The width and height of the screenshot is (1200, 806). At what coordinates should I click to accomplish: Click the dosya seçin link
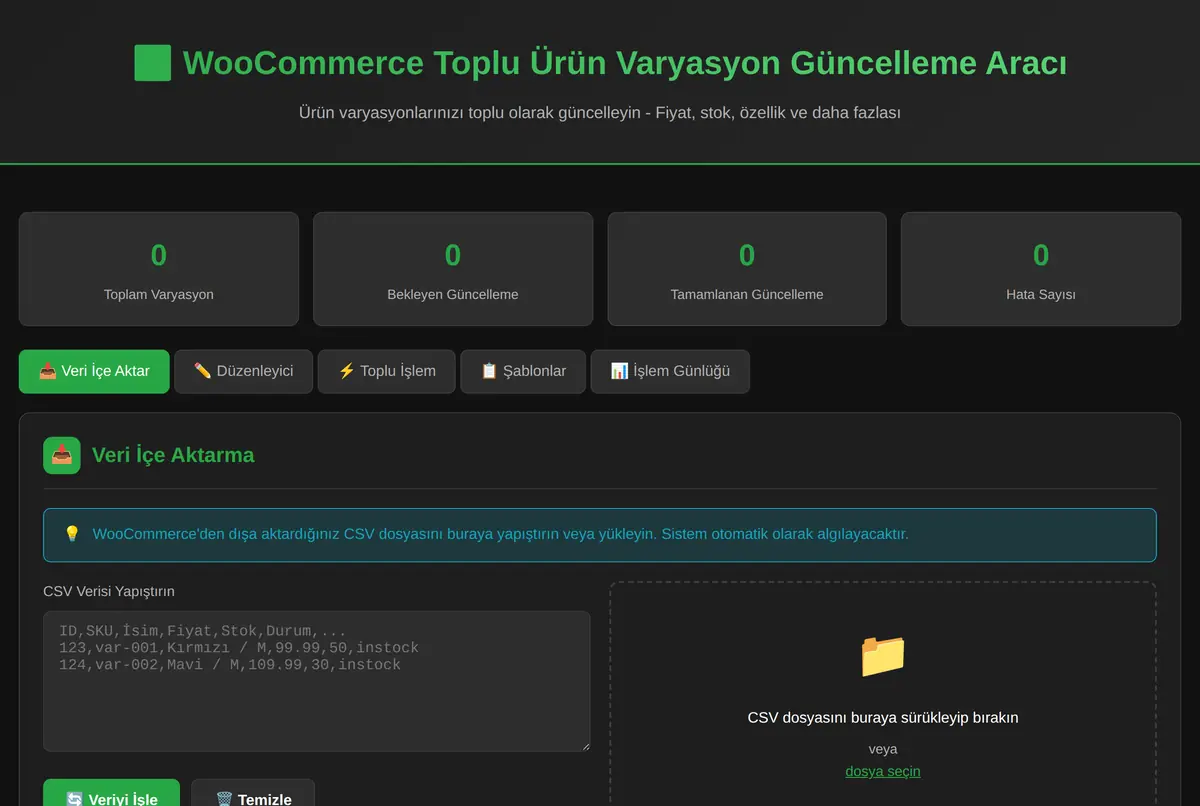pyautogui.click(x=883, y=771)
